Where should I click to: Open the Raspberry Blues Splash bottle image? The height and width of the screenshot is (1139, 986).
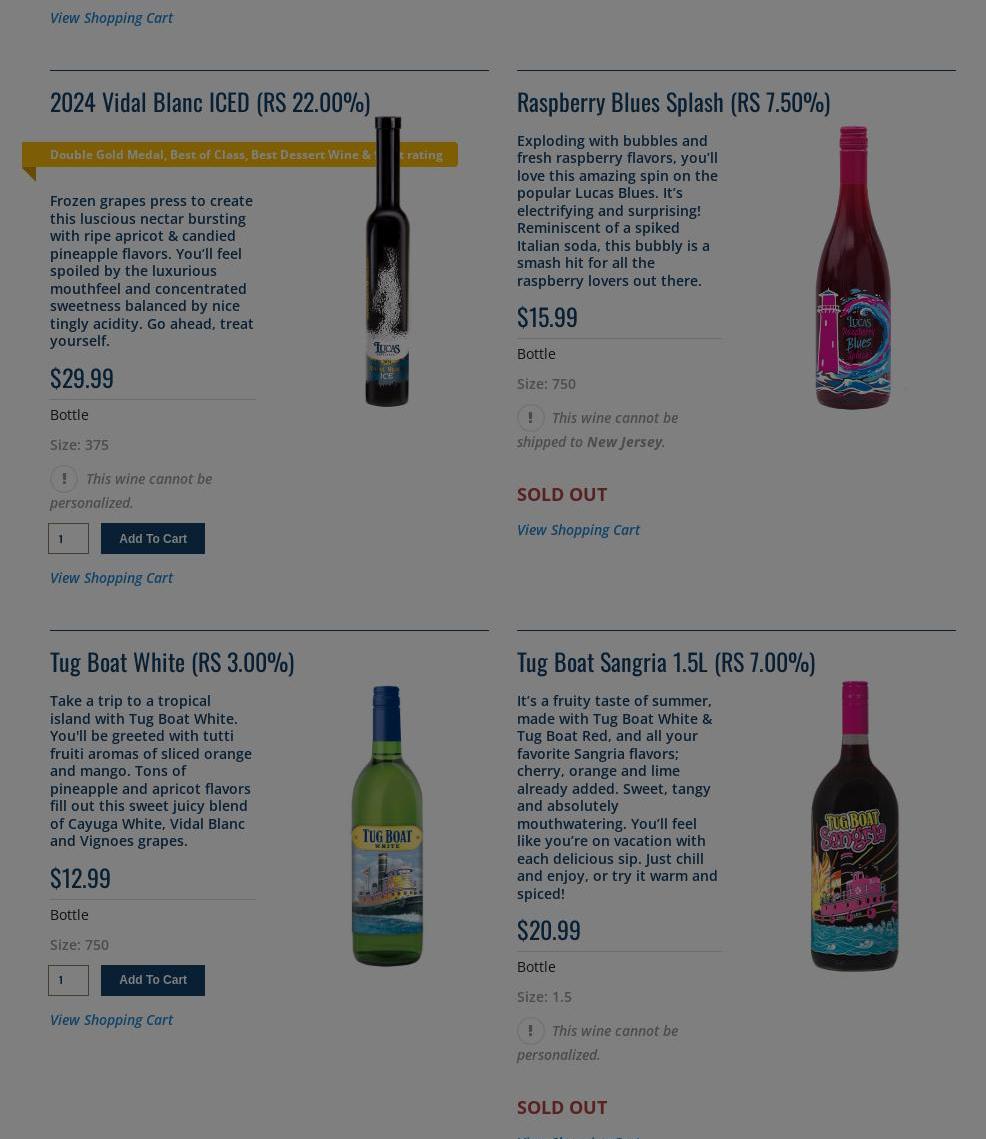854,267
